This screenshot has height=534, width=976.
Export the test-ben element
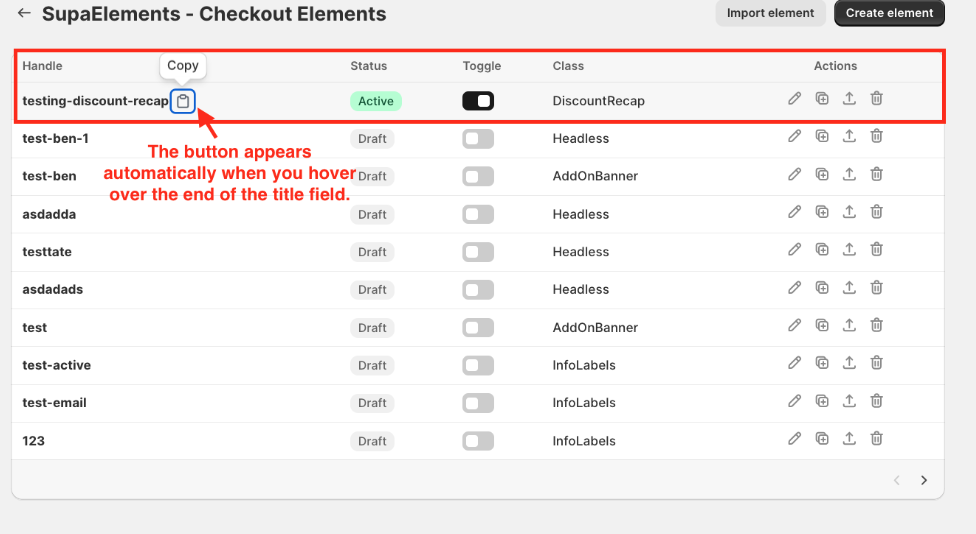tap(849, 174)
